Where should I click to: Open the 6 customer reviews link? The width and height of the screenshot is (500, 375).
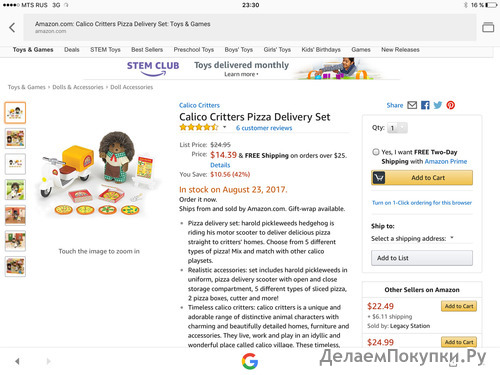[x=264, y=128]
